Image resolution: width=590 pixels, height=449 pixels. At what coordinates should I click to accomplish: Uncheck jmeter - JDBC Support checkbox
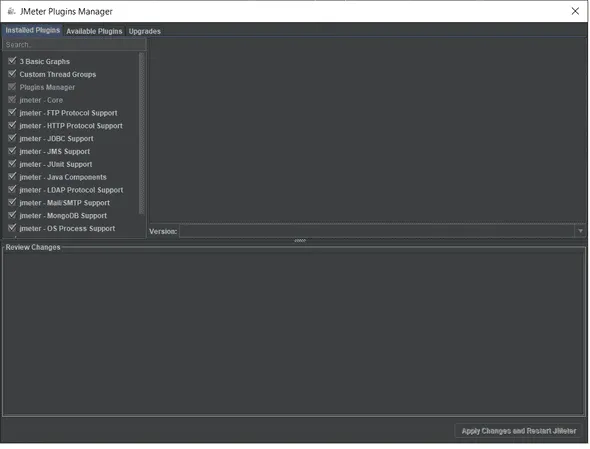[x=12, y=138]
